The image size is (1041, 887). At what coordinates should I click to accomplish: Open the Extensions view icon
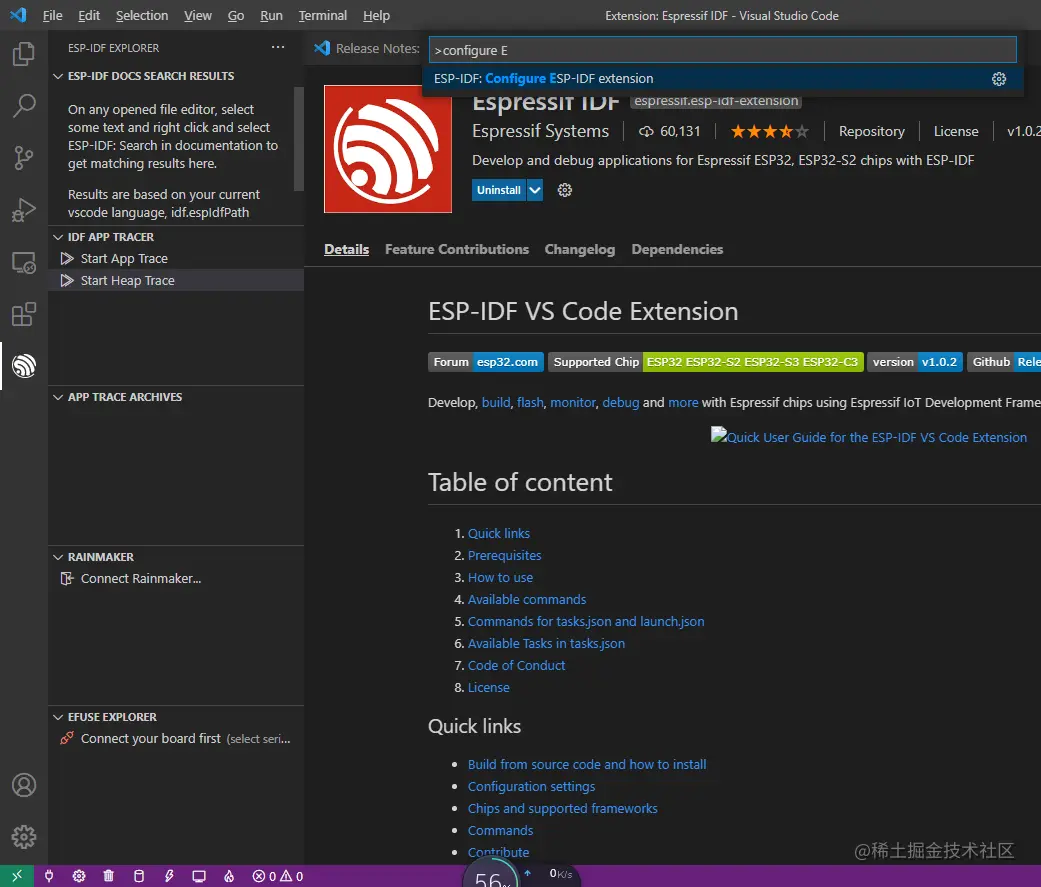coord(24,314)
